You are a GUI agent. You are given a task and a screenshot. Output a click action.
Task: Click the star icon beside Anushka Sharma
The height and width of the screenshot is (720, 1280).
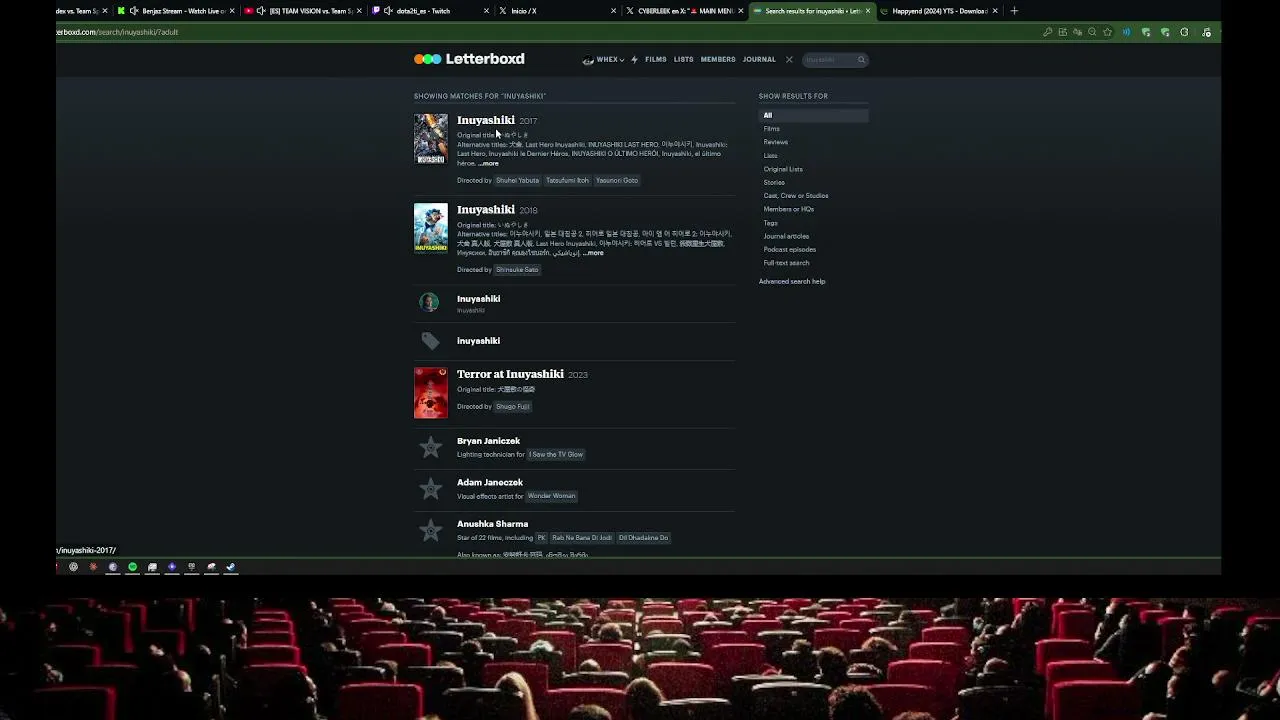pos(430,530)
